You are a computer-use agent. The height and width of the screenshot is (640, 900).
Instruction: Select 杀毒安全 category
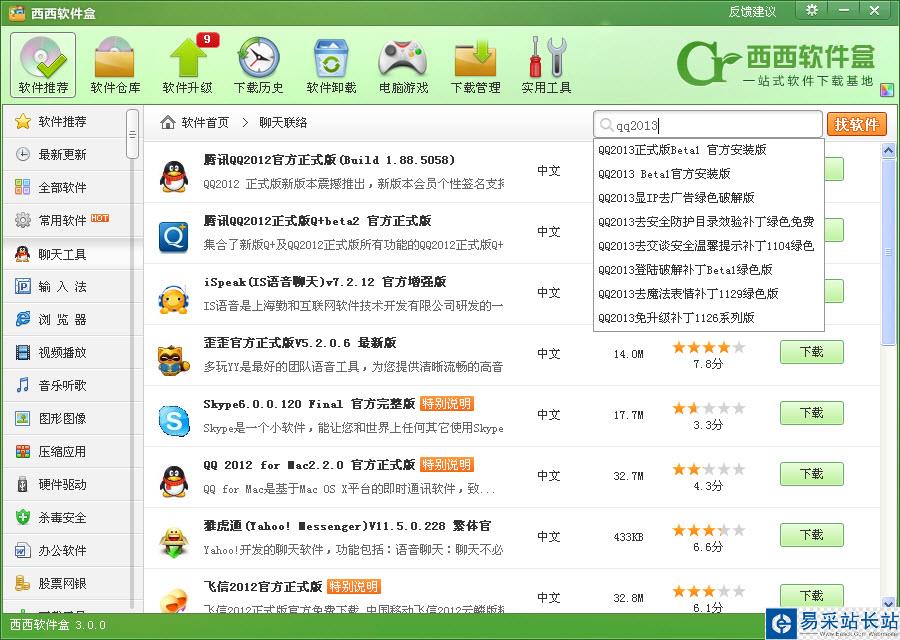[x=65, y=517]
